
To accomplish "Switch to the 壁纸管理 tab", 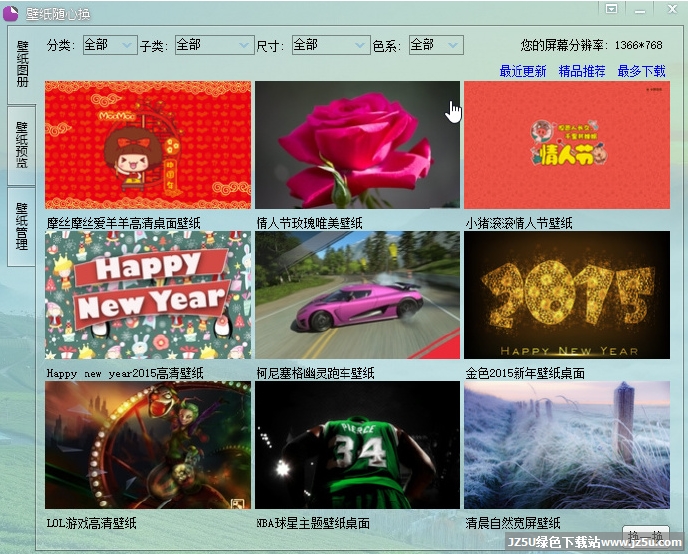I will (x=22, y=227).
